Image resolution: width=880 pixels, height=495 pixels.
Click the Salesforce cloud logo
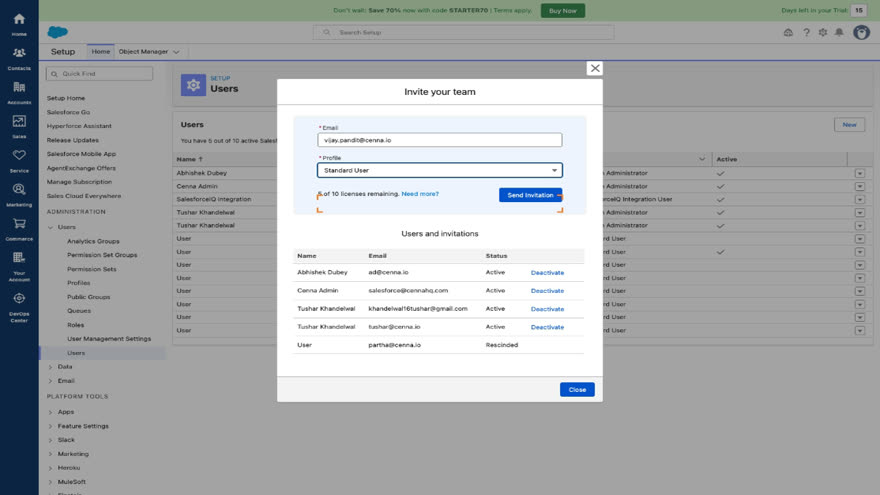[57, 32]
